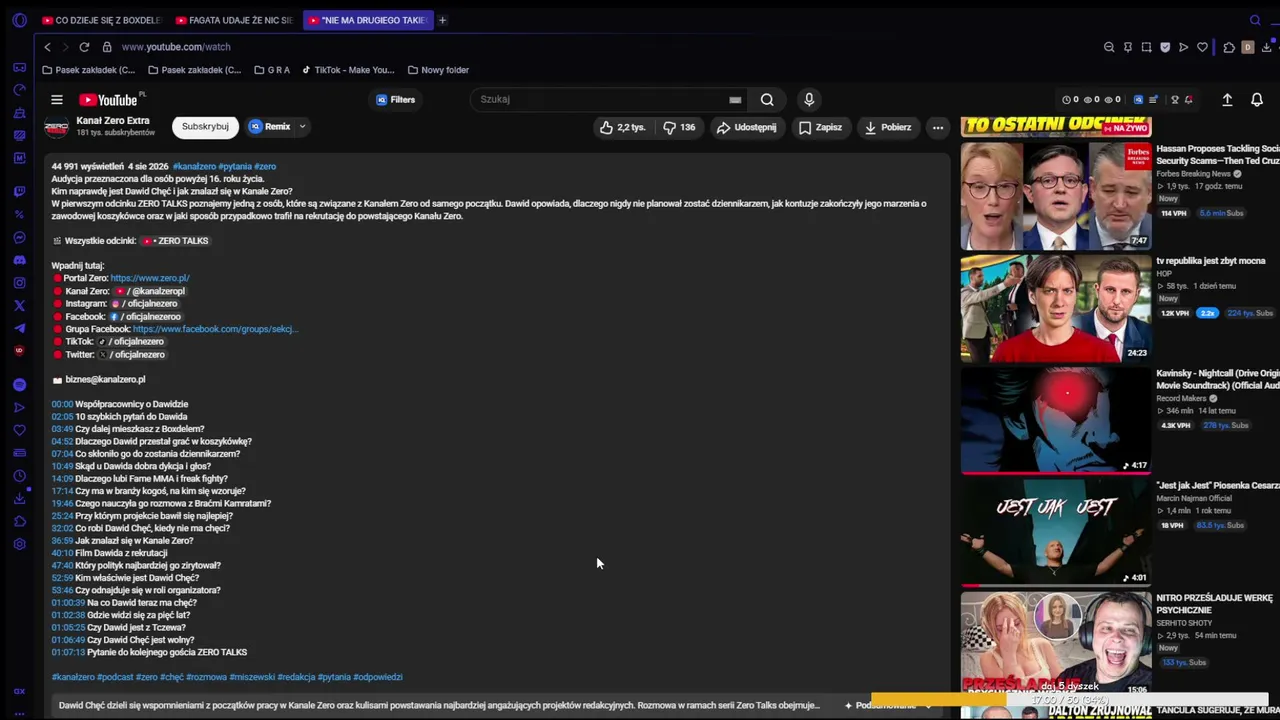This screenshot has height=720, width=1280.
Task: Jump to timestamp 04:52 in the description
Action: [62, 441]
